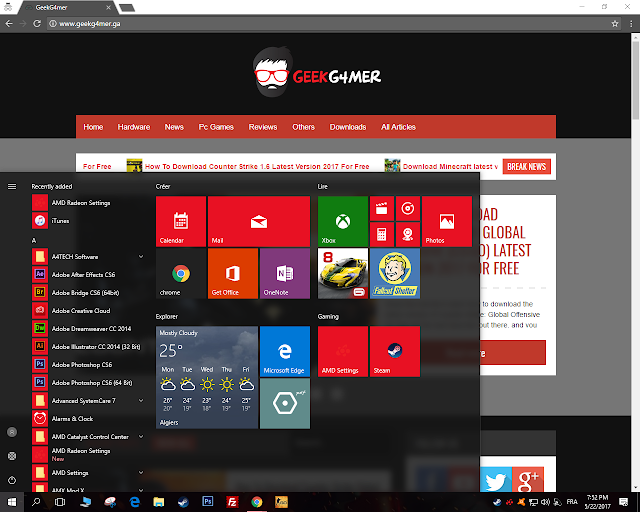The width and height of the screenshot is (640, 512).
Task: Go back in Chrome
Action: point(9,24)
